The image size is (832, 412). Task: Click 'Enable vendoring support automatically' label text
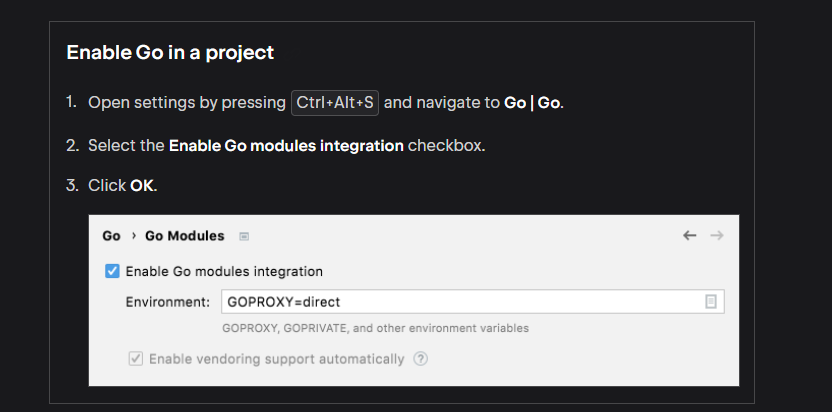point(277,359)
